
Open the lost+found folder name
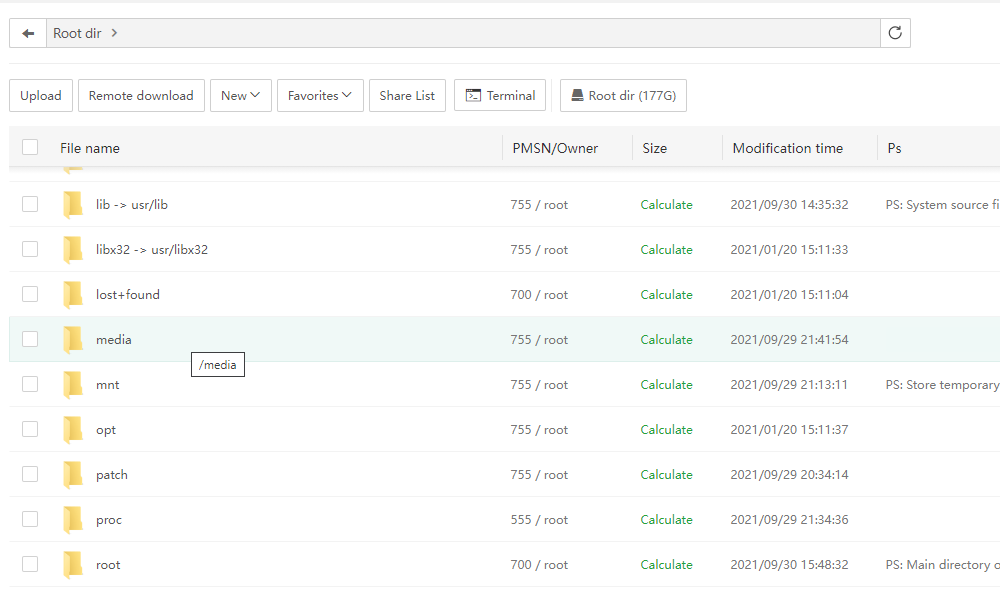point(128,295)
